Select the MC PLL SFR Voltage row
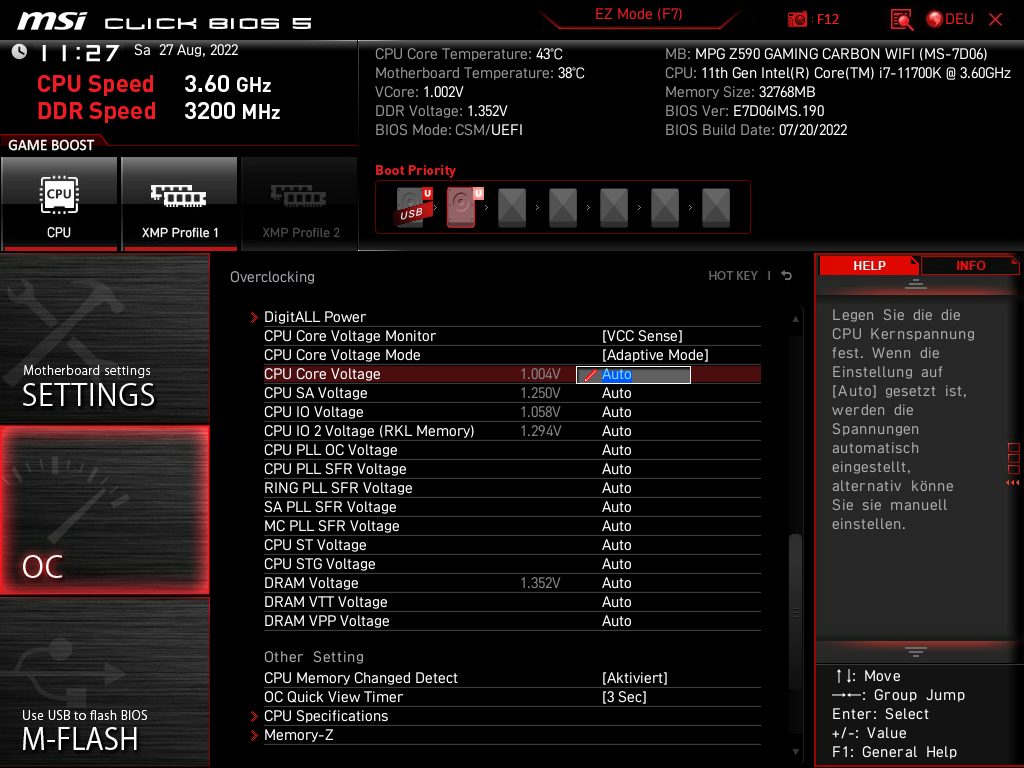 (x=512, y=526)
